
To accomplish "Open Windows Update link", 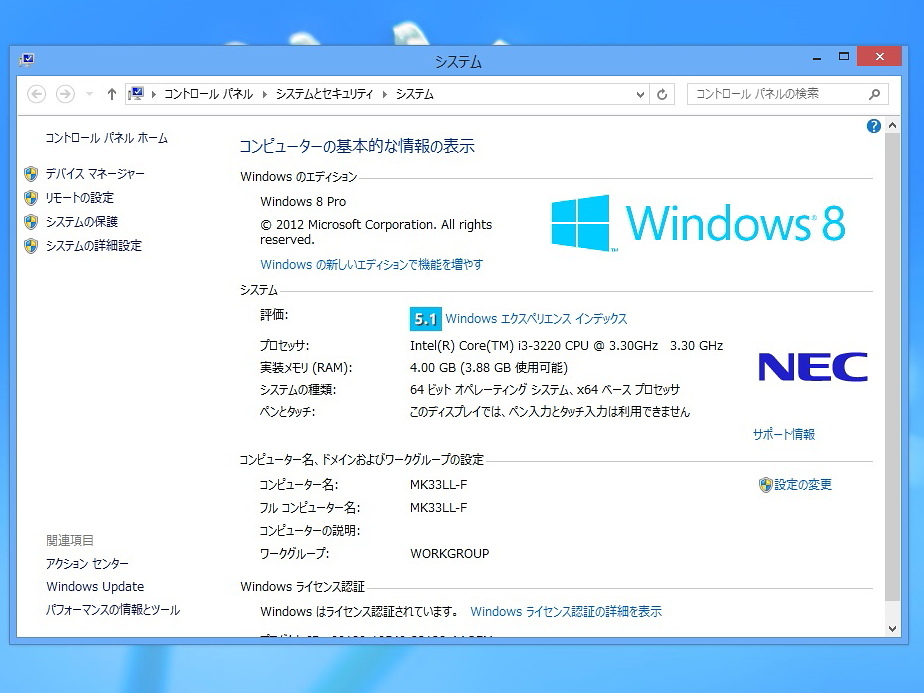I will point(95,587).
